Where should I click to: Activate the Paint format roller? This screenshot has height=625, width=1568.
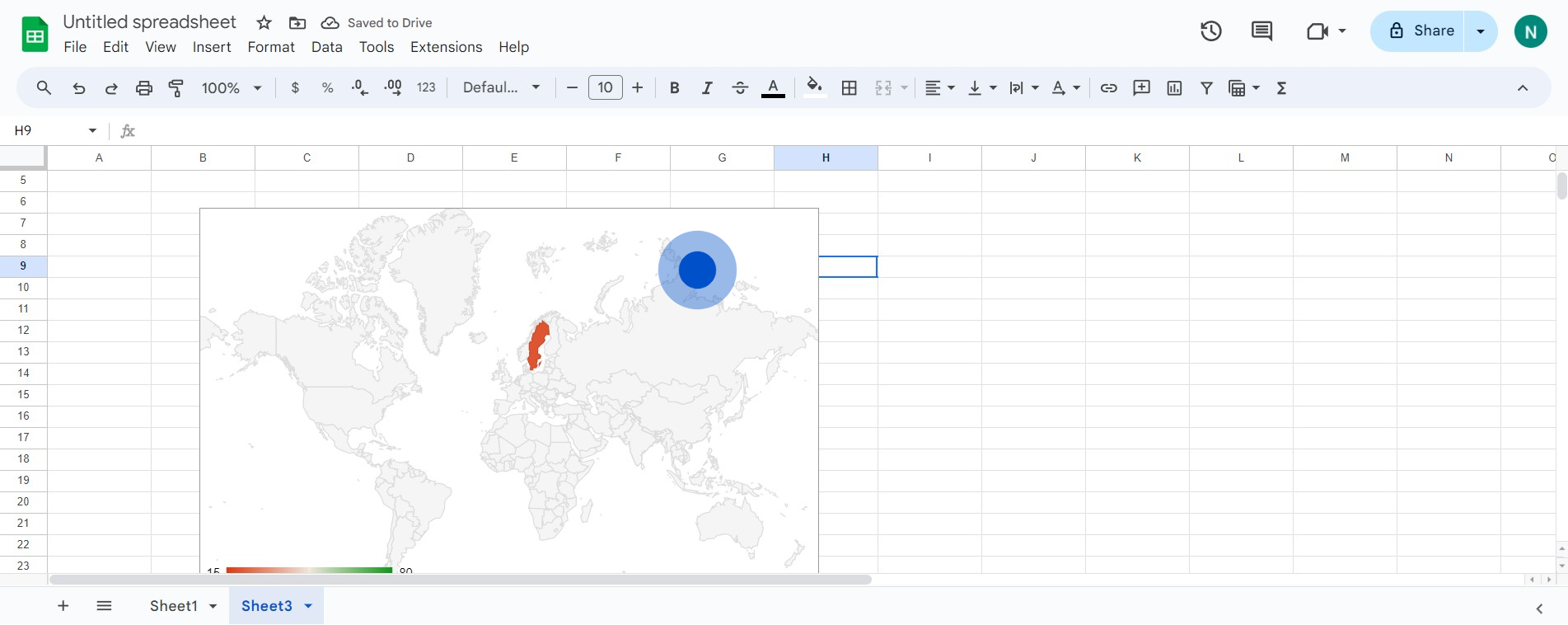[x=176, y=87]
